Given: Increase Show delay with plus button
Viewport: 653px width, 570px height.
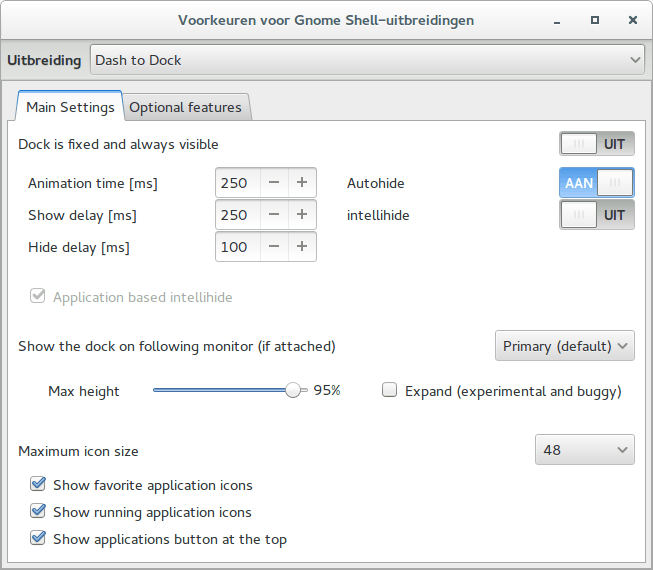Looking at the screenshot, I should point(302,214).
